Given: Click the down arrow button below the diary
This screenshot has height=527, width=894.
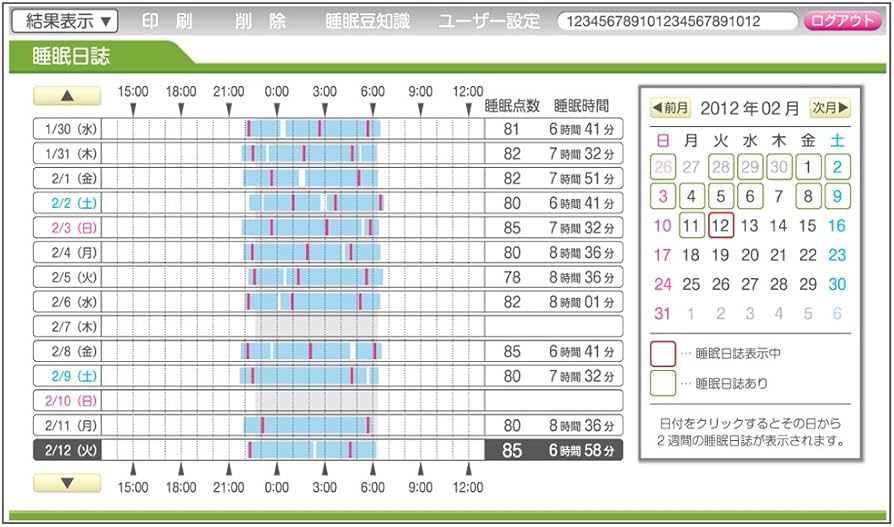Looking at the screenshot, I should [x=67, y=483].
